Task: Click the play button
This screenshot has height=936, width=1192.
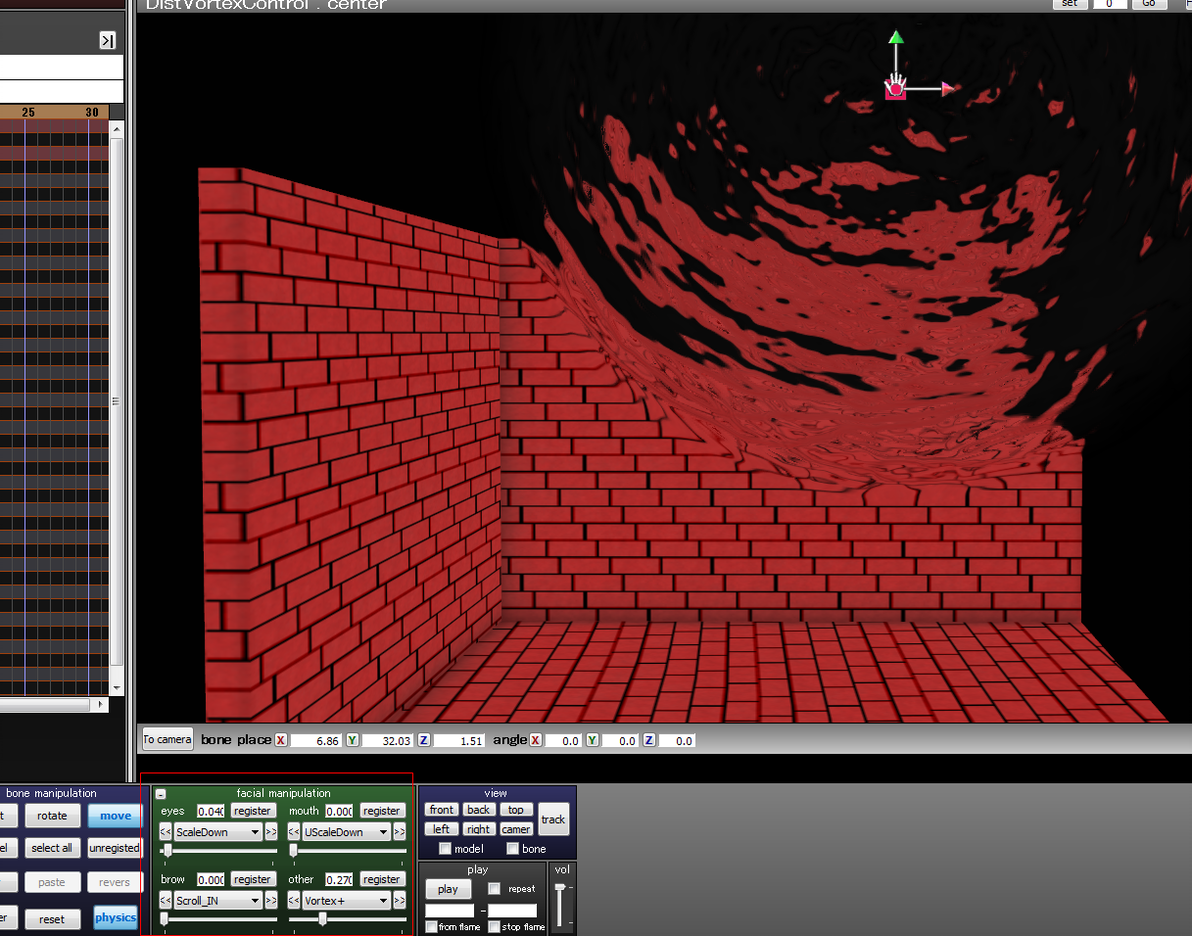Action: click(448, 889)
